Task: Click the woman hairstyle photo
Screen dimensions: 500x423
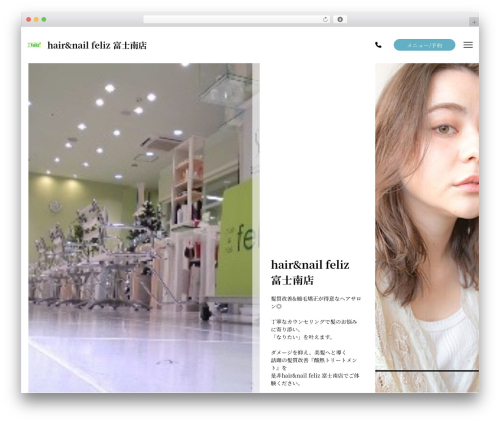Action: [x=427, y=228]
